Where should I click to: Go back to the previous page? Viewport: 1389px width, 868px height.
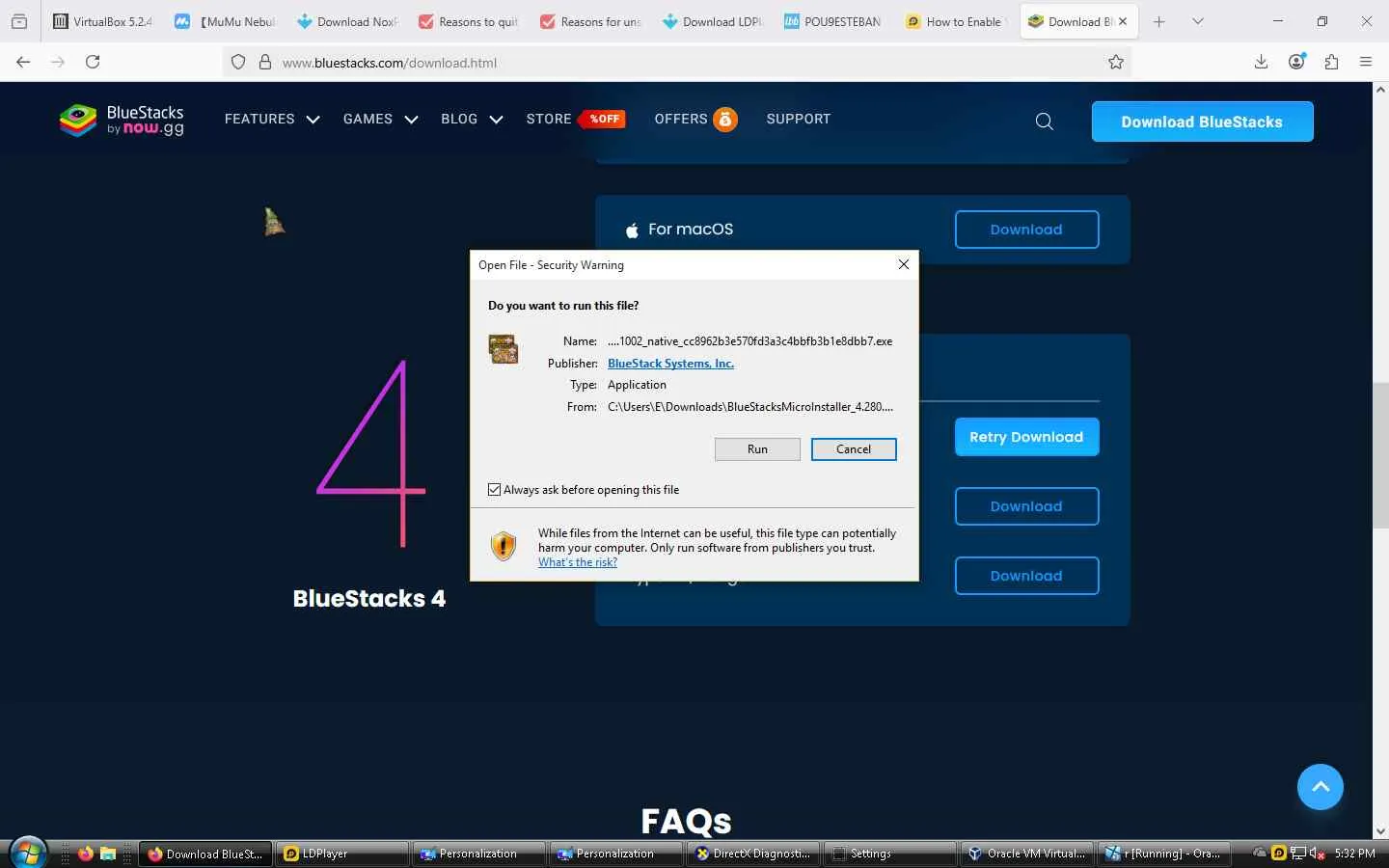pyautogui.click(x=23, y=62)
